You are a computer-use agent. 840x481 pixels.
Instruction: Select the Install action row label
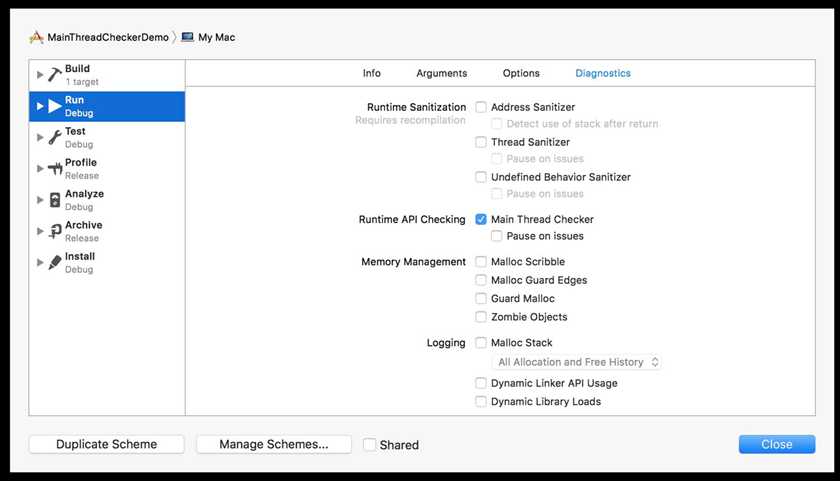coord(80,257)
